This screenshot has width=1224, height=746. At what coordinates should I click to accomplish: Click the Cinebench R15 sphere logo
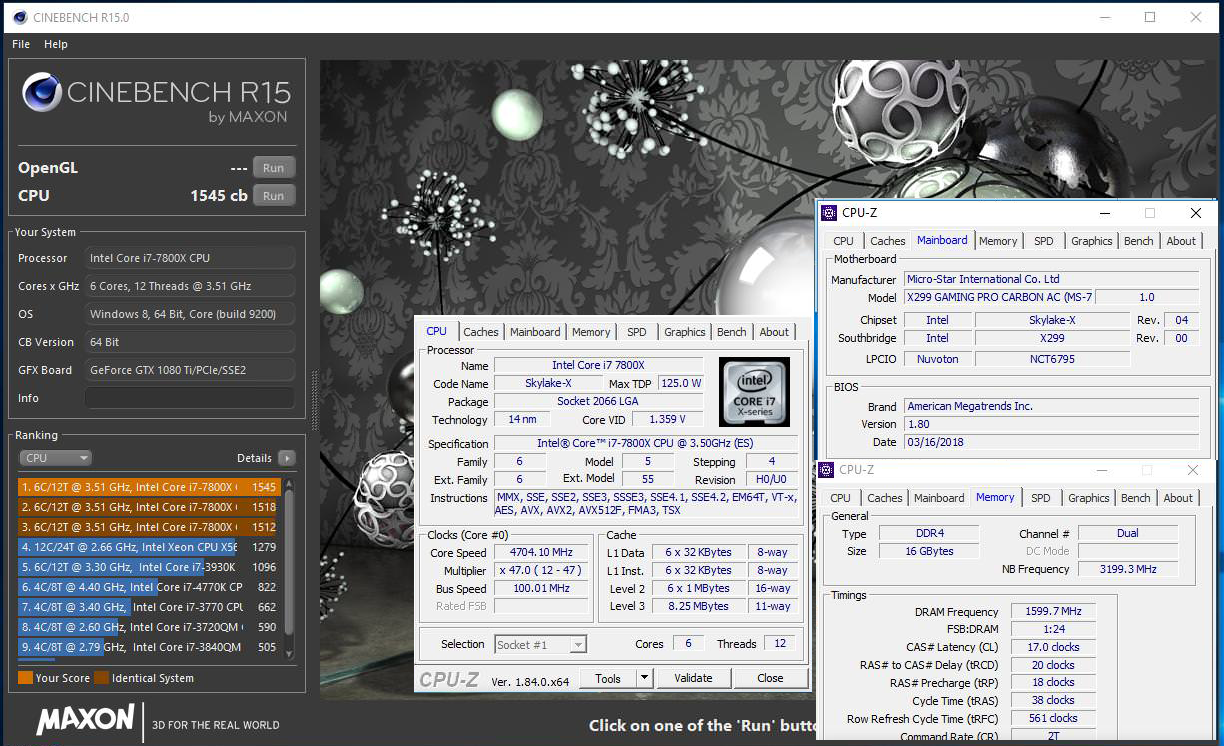tap(42, 94)
